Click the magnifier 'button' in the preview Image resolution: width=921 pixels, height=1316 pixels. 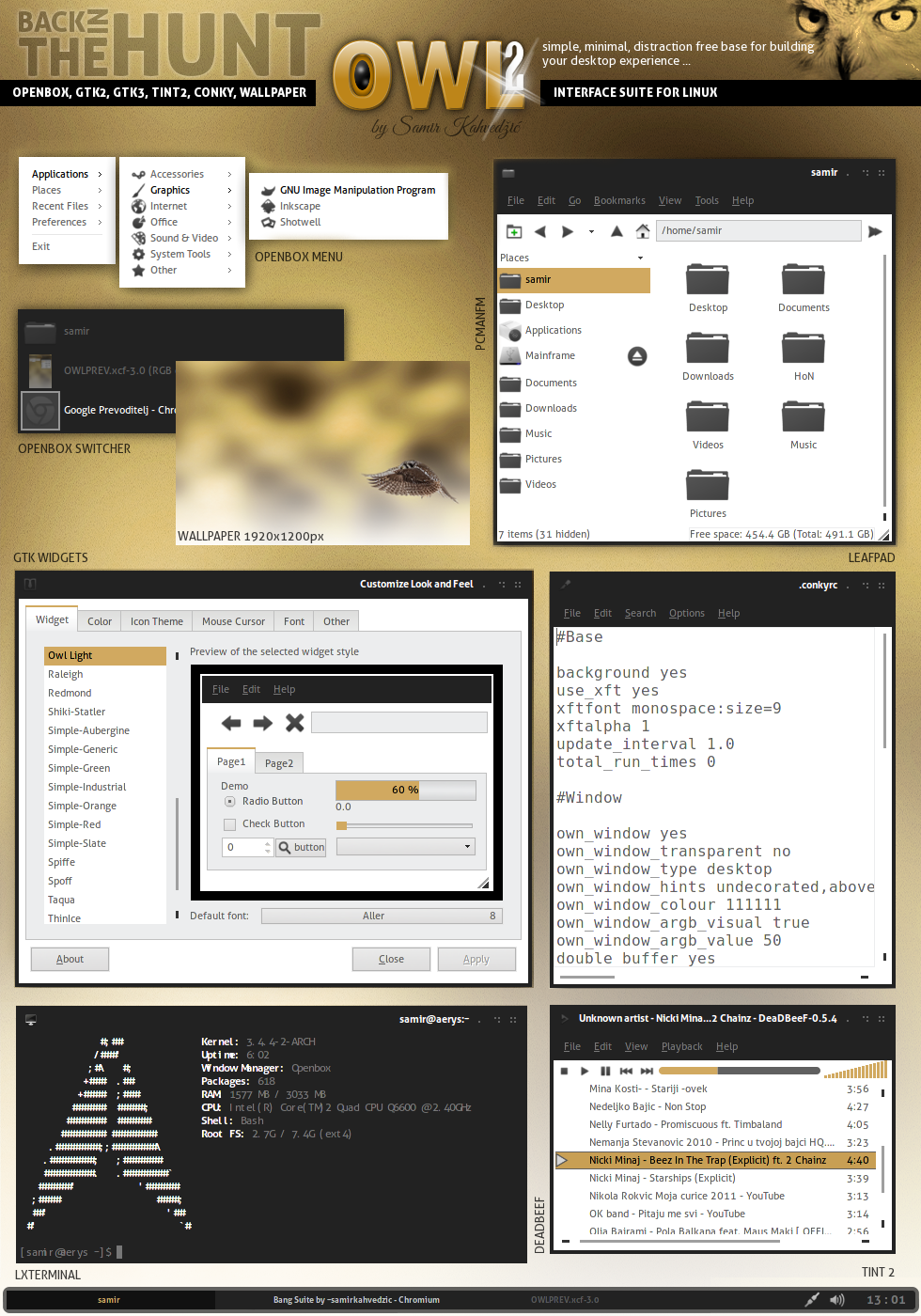(x=301, y=847)
